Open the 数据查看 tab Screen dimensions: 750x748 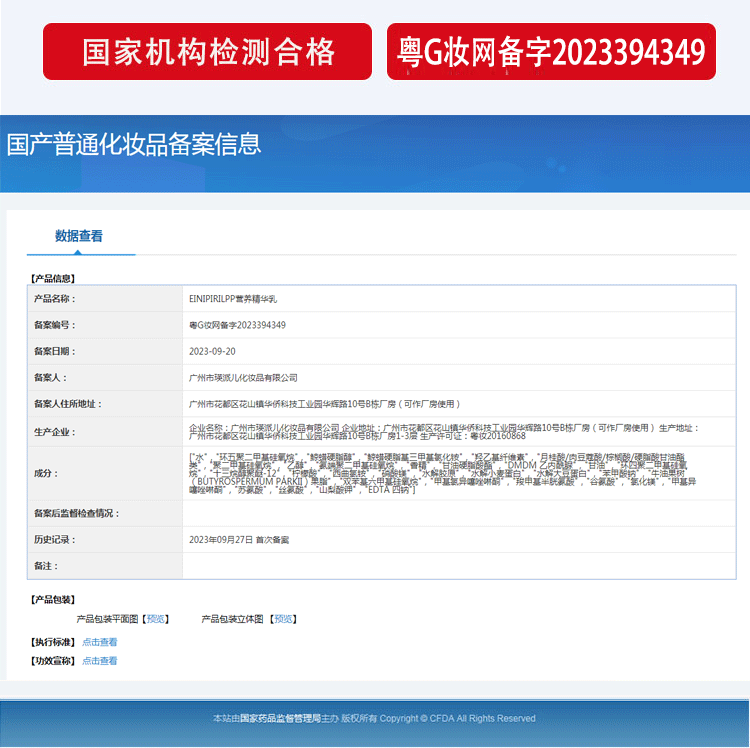coord(79,236)
